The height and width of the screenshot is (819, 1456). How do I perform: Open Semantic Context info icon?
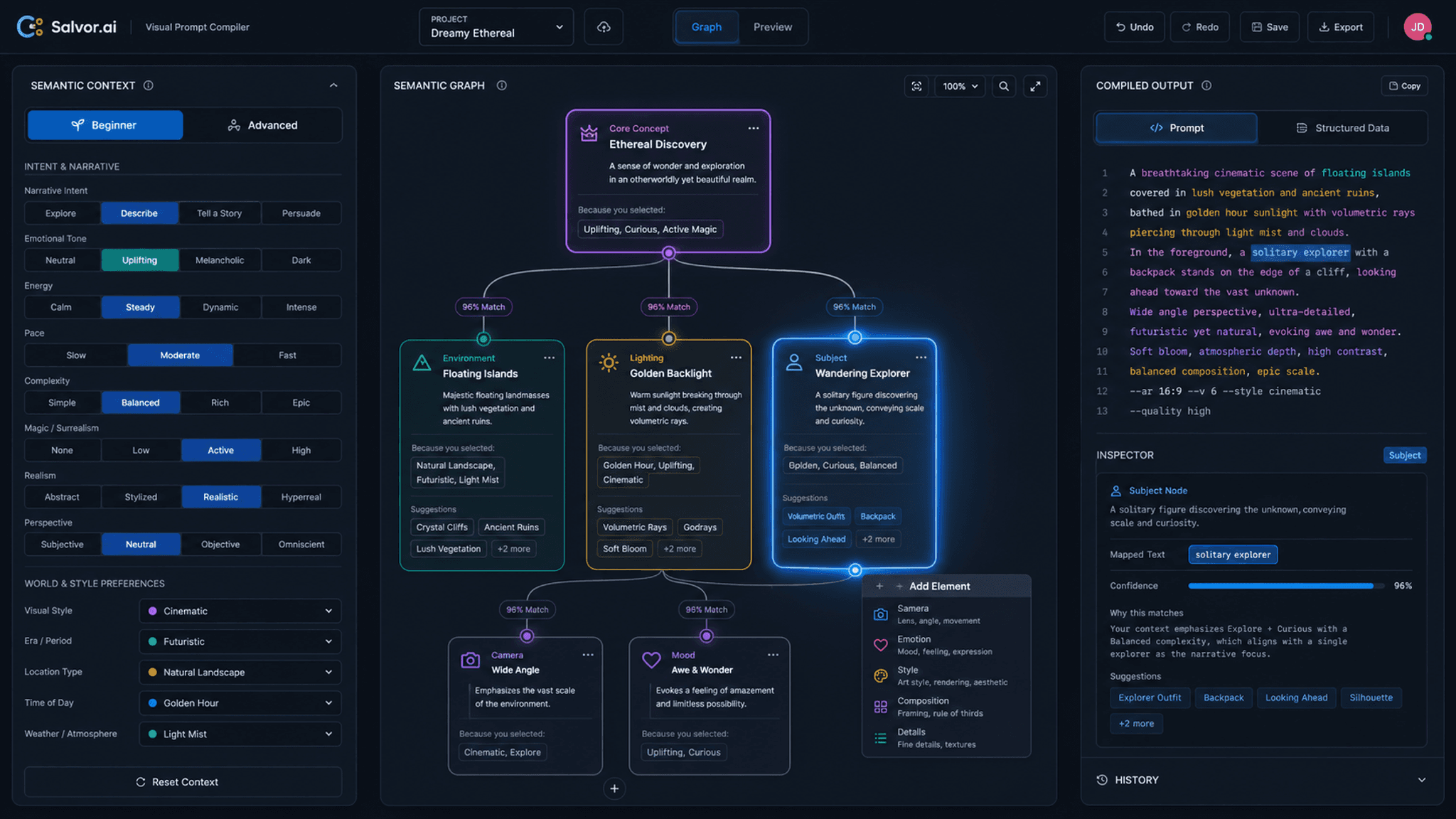pyautogui.click(x=149, y=85)
